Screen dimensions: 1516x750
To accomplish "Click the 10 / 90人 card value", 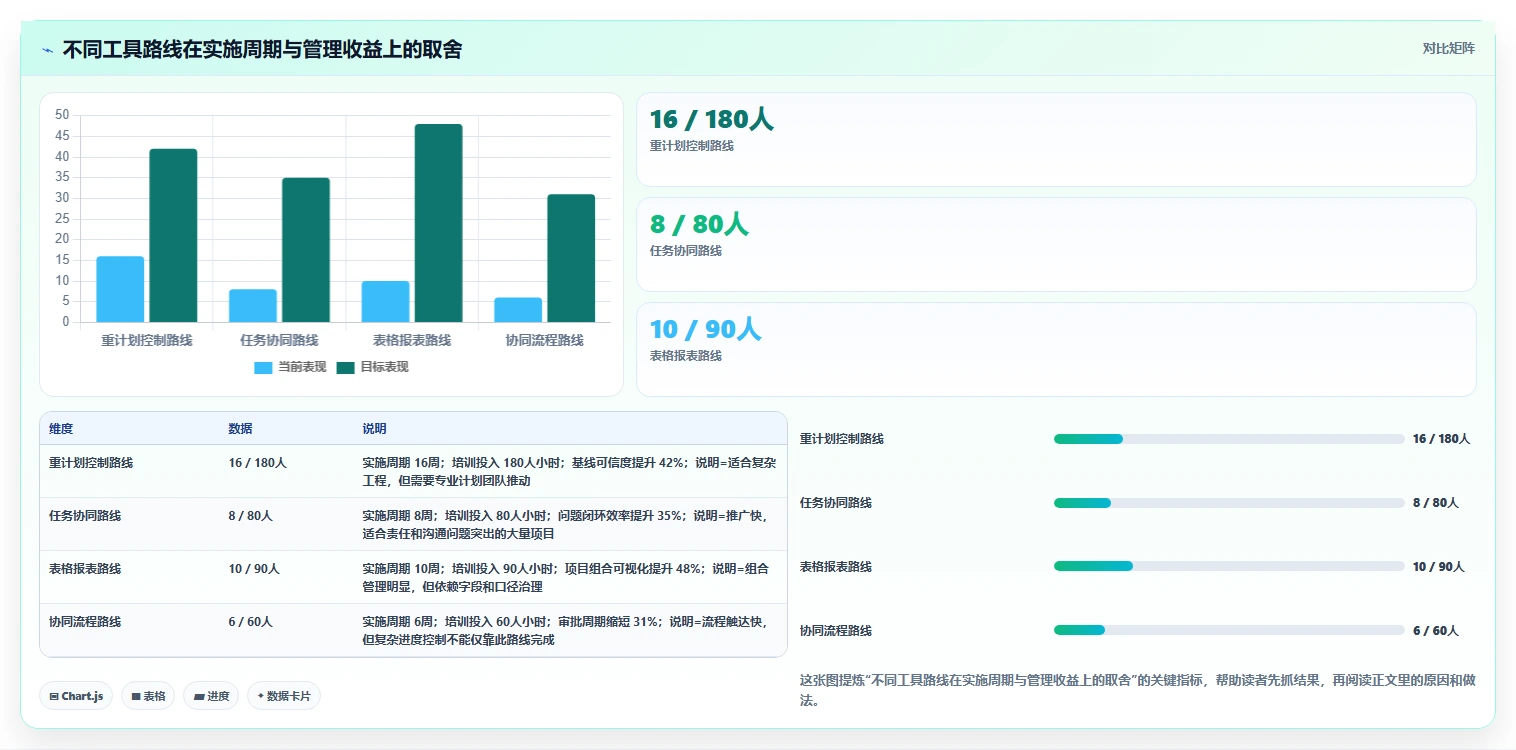I will [705, 329].
